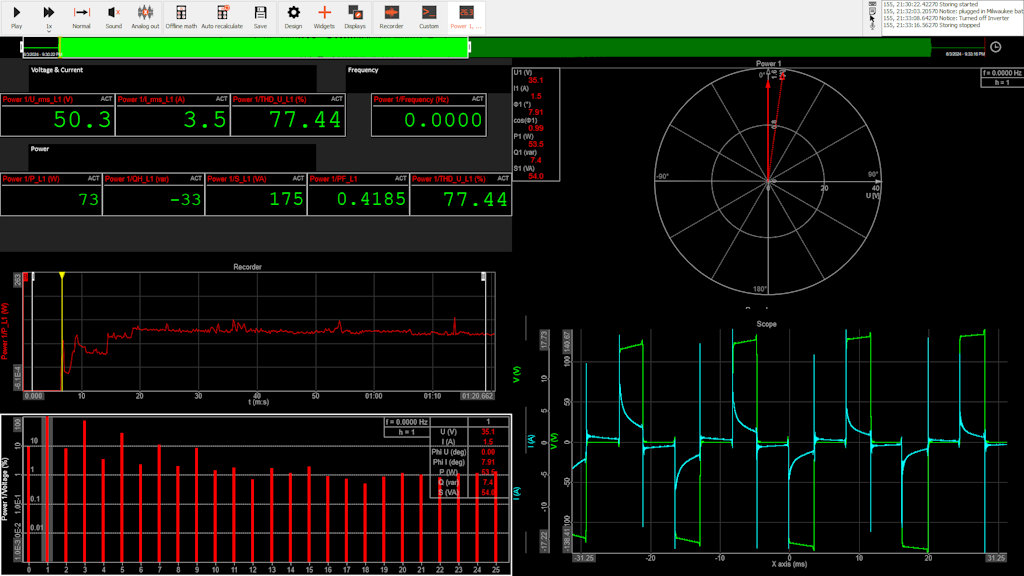Image resolution: width=1024 pixels, height=576 pixels.
Task: Click the Power 1/P_L1 (W) axis label
Action: 5,330
